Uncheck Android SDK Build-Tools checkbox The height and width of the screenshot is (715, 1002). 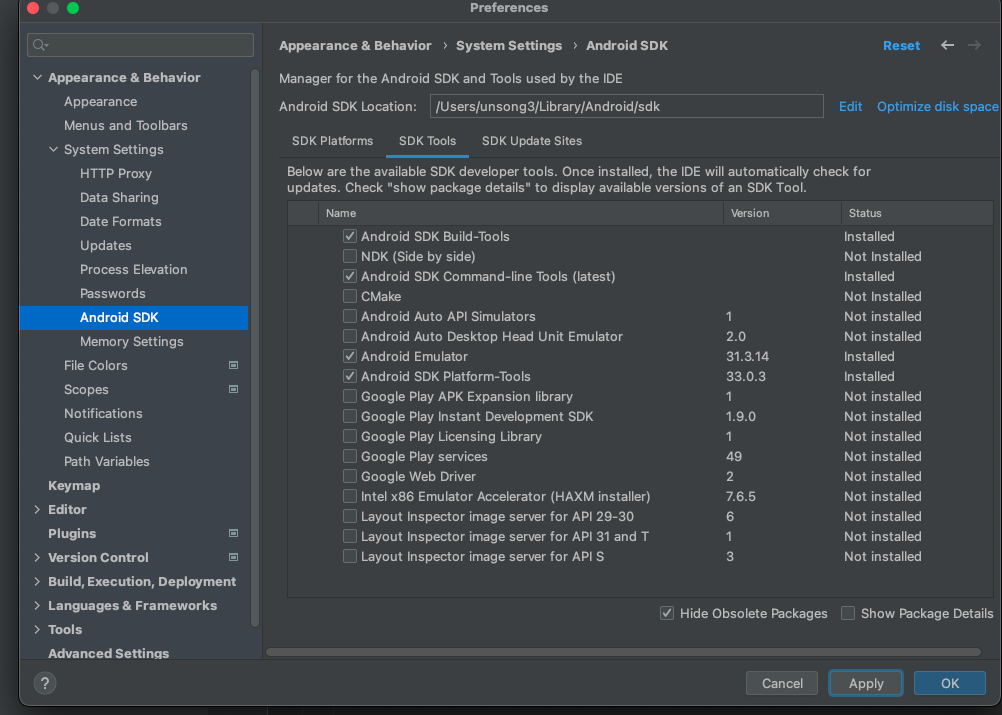tap(350, 236)
